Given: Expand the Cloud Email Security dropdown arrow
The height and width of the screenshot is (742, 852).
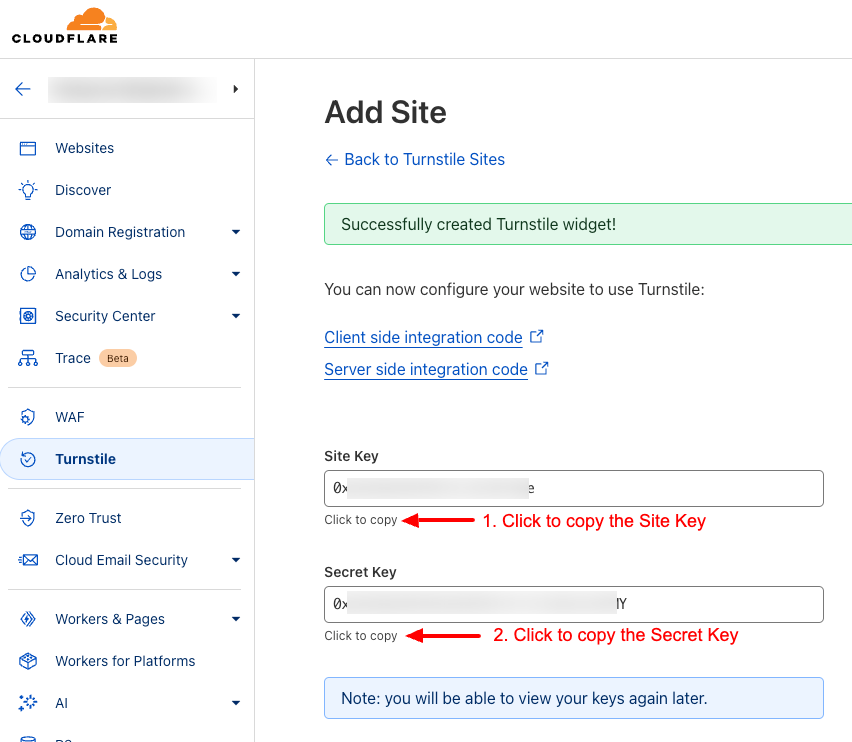Looking at the screenshot, I should point(236,559).
